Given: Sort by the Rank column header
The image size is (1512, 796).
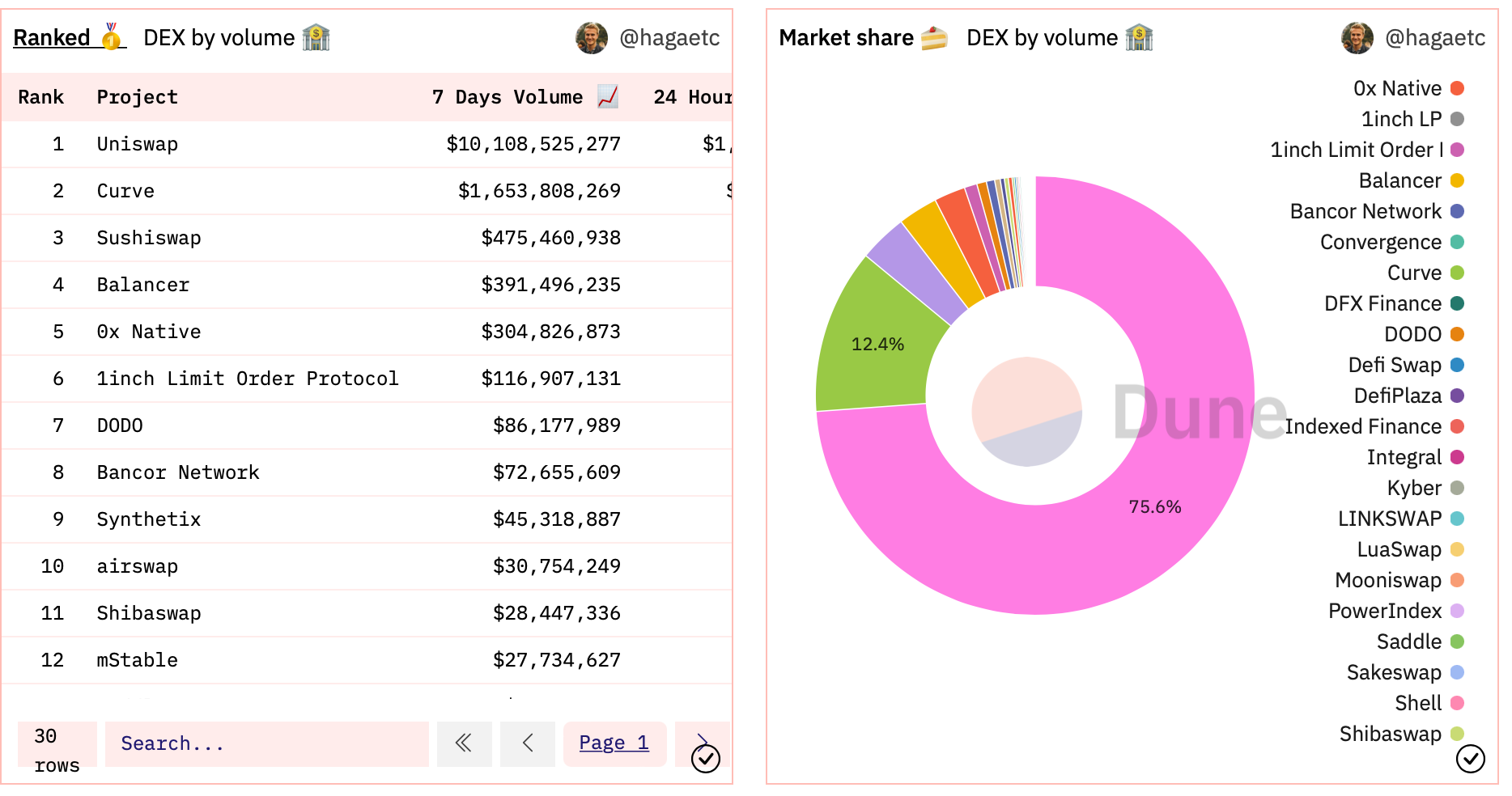Looking at the screenshot, I should pyautogui.click(x=40, y=97).
